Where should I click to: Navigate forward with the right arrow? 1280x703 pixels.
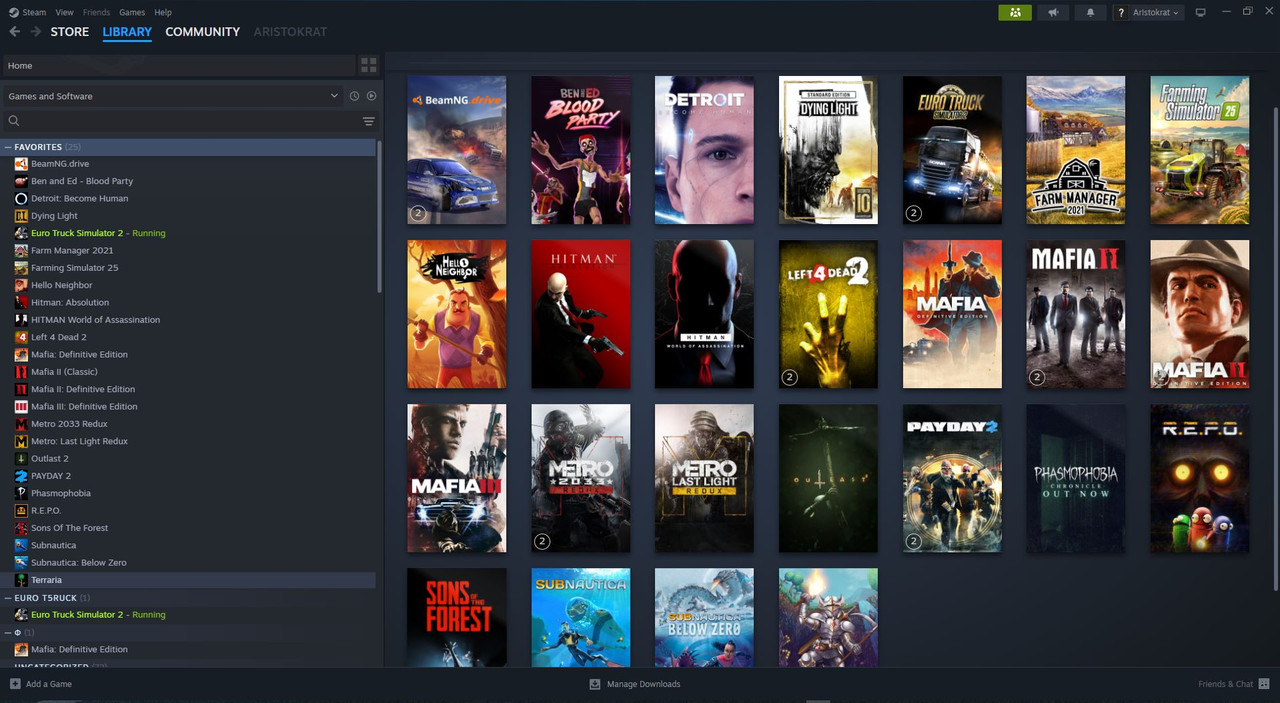(36, 32)
